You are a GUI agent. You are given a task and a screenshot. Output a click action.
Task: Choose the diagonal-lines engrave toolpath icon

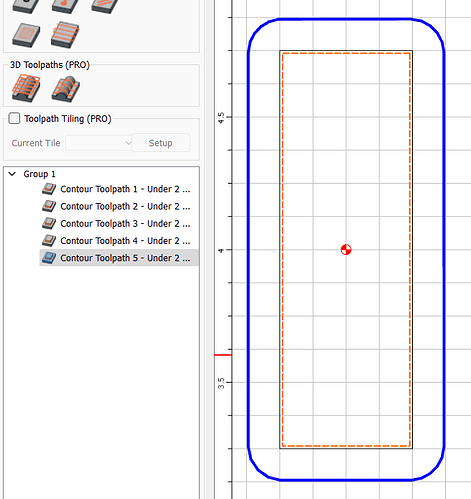click(x=105, y=6)
